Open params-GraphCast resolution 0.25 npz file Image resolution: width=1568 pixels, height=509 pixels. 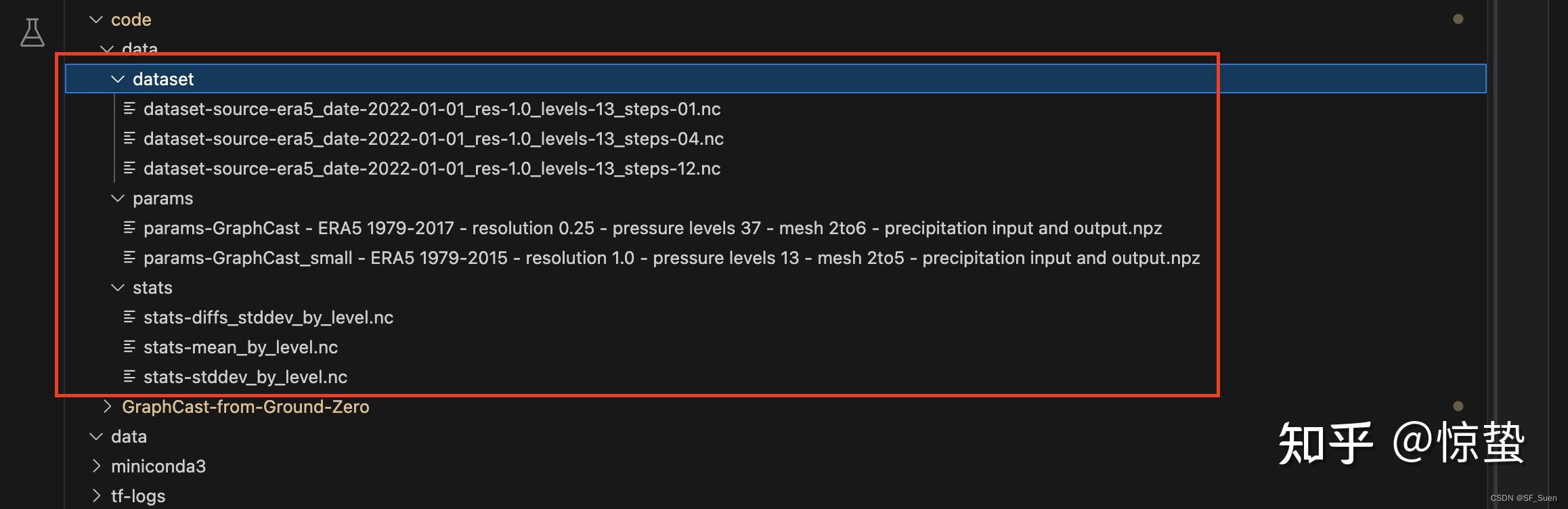point(653,228)
